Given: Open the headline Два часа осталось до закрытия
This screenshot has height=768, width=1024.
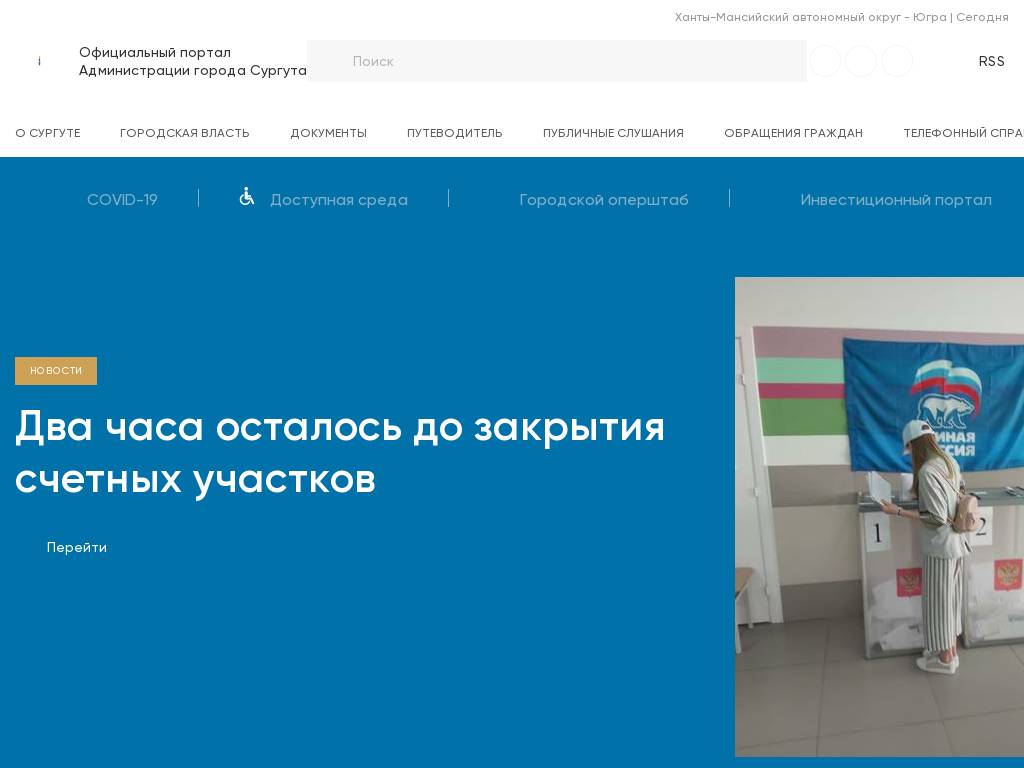Looking at the screenshot, I should tap(340, 453).
